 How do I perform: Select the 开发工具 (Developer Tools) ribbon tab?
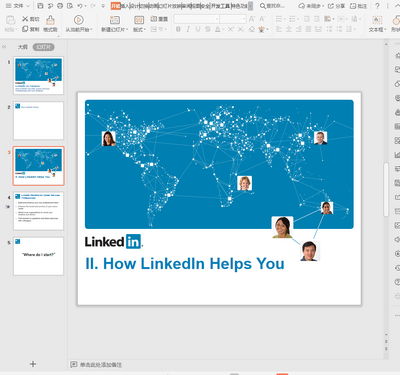click(220, 6)
